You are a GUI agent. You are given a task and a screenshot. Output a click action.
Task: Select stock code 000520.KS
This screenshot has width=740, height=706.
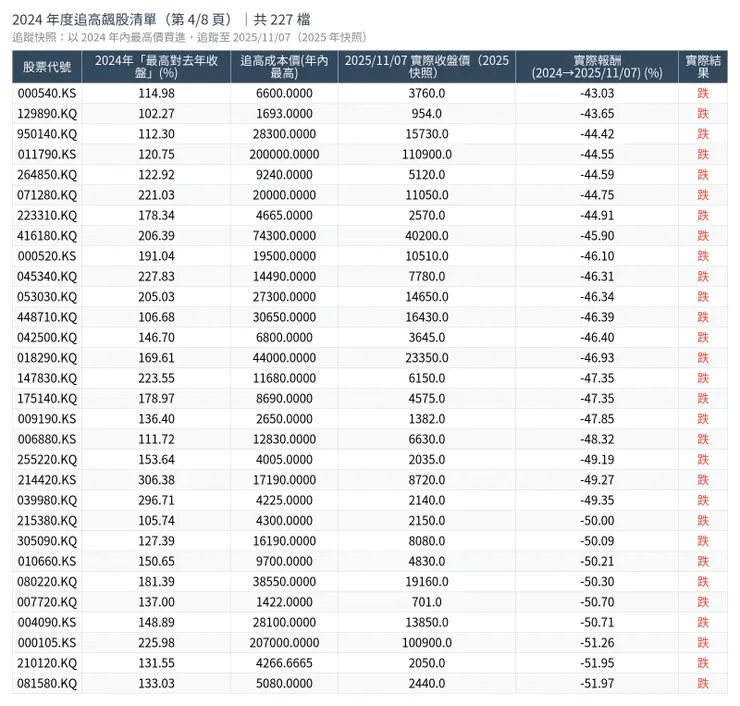tap(47, 256)
